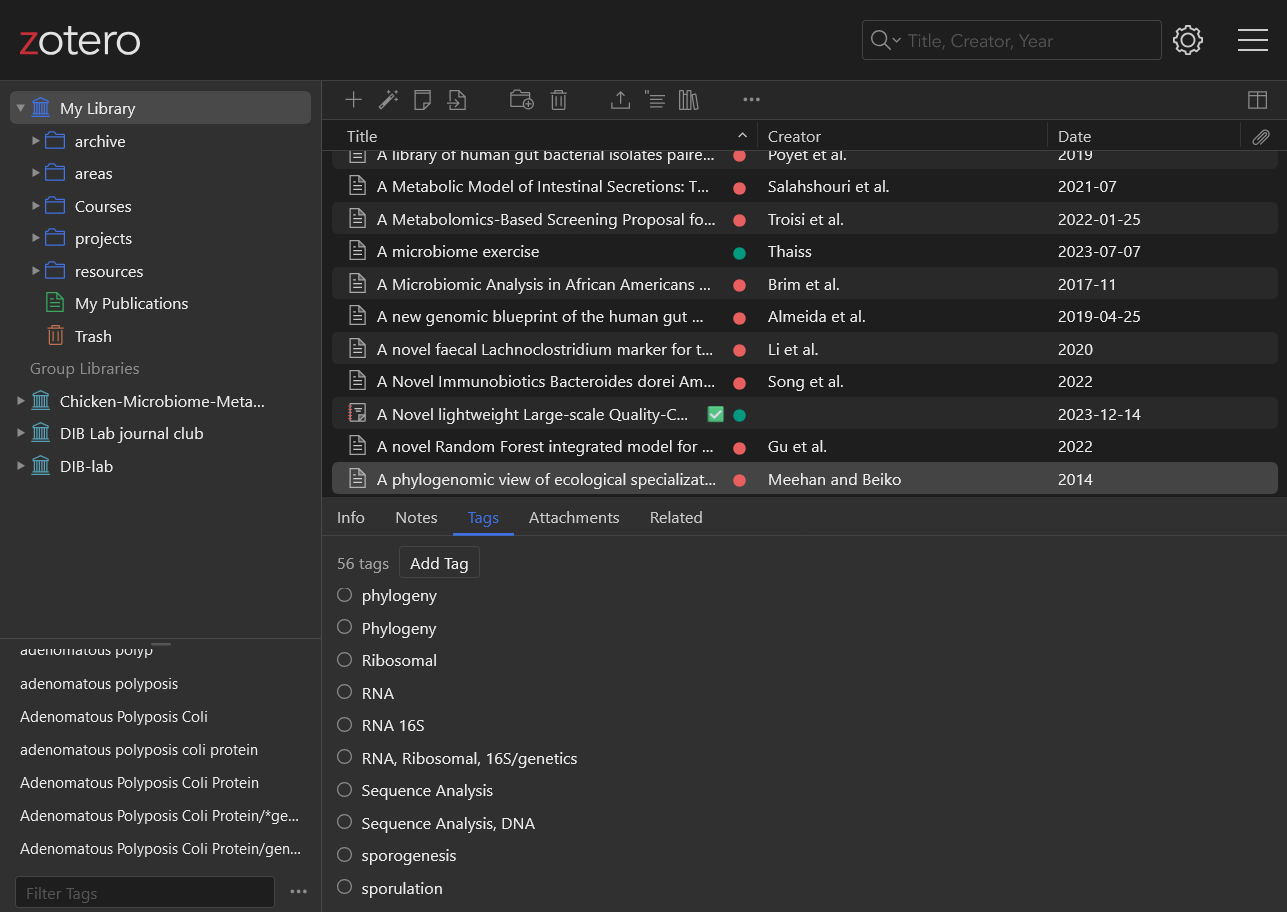The width and height of the screenshot is (1287, 912).
Task: Expand the archive collection folder
Action: click(36, 141)
